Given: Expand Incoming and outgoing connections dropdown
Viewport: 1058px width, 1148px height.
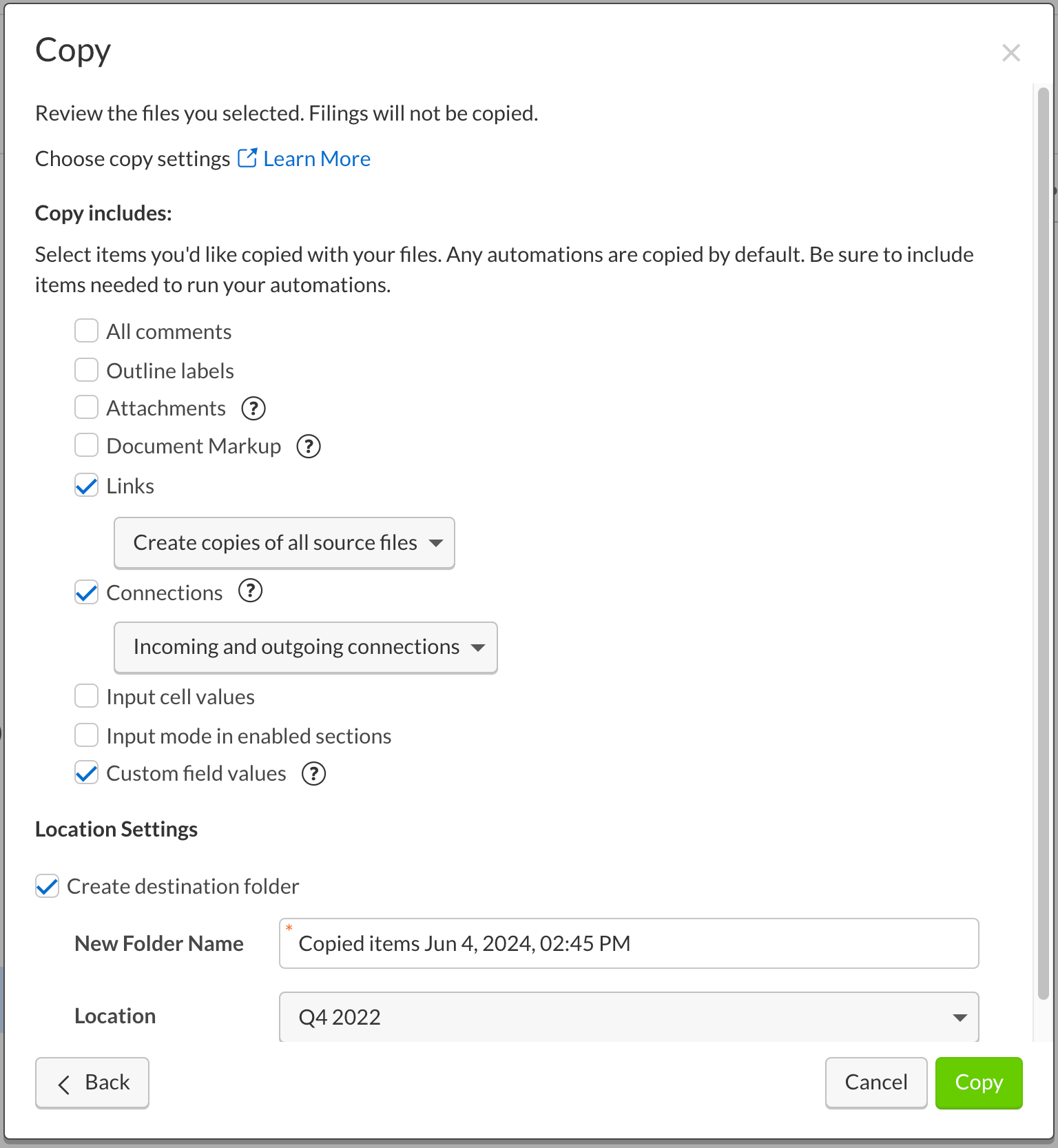Looking at the screenshot, I should pyautogui.click(x=306, y=648).
